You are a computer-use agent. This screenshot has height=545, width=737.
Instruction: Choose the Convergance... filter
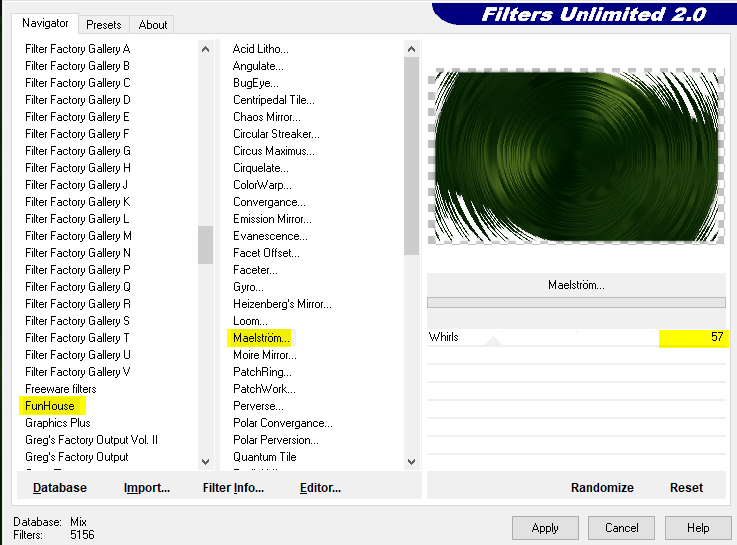[x=269, y=202]
